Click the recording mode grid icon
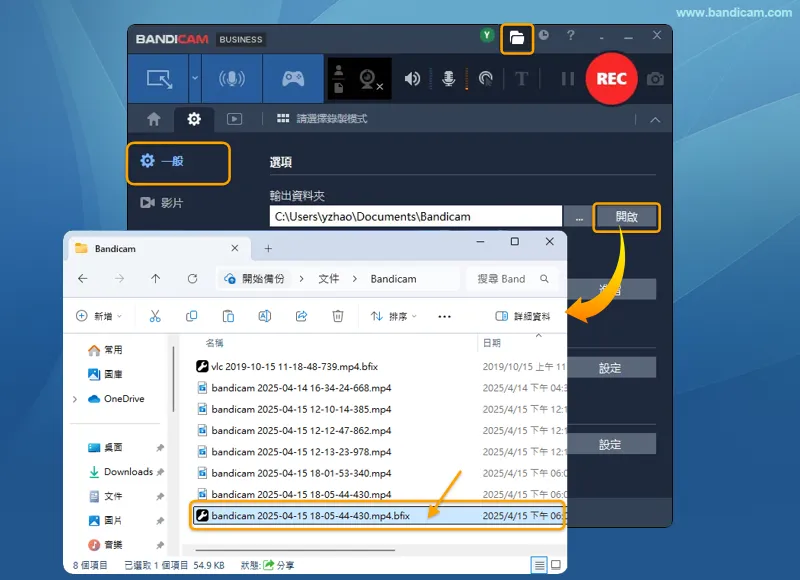 pos(283,119)
